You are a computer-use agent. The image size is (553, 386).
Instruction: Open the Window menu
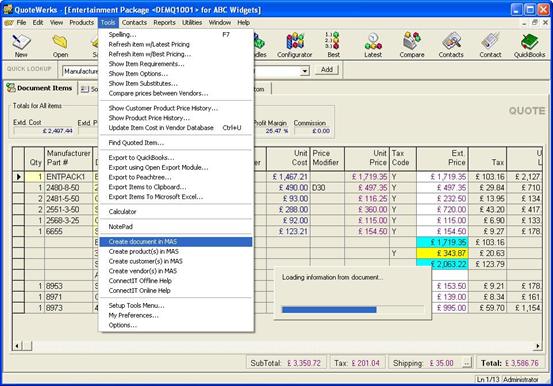[x=220, y=23]
